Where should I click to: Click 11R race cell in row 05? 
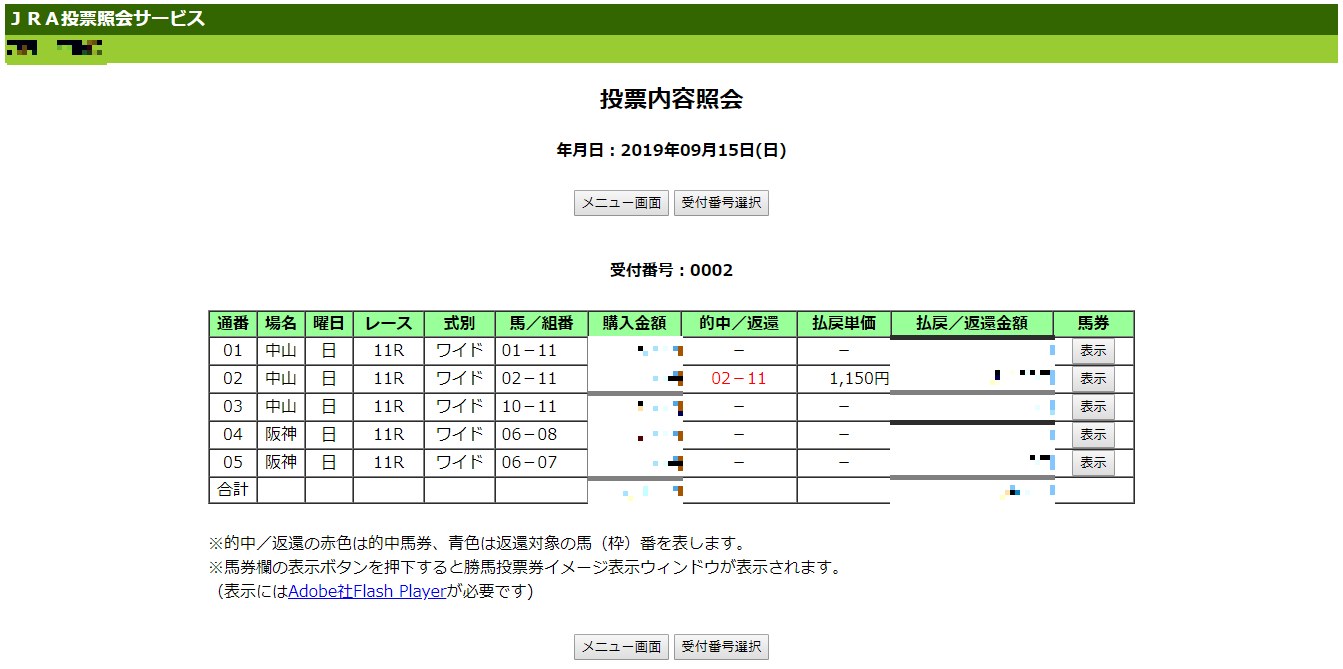click(x=388, y=463)
